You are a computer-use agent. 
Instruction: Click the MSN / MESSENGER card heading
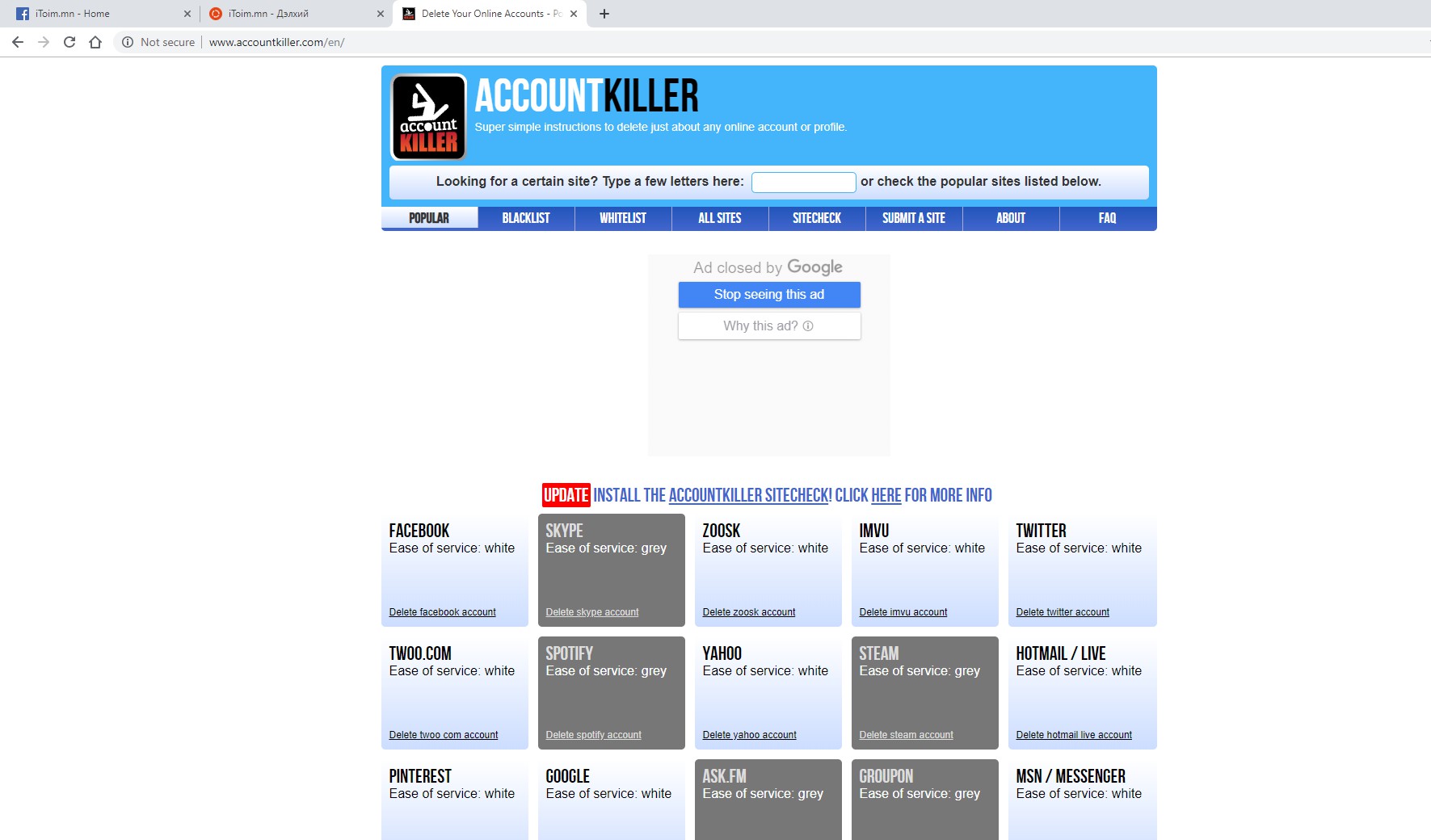[x=1070, y=776]
